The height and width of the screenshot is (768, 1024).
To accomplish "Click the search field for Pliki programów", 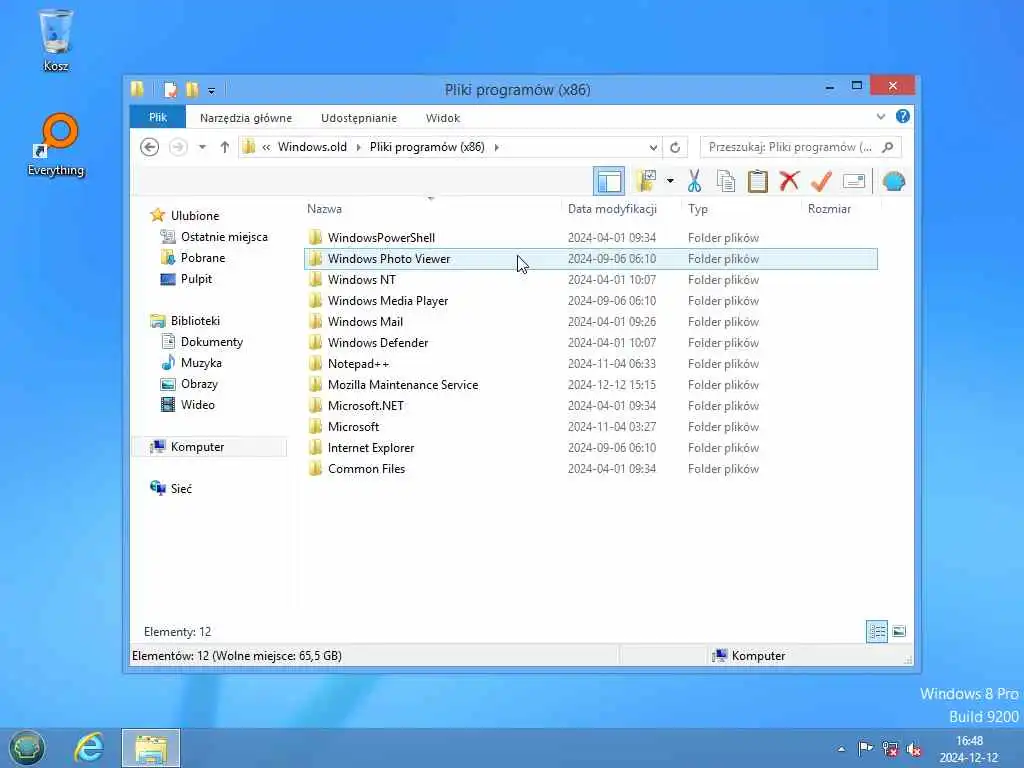I will point(801,147).
